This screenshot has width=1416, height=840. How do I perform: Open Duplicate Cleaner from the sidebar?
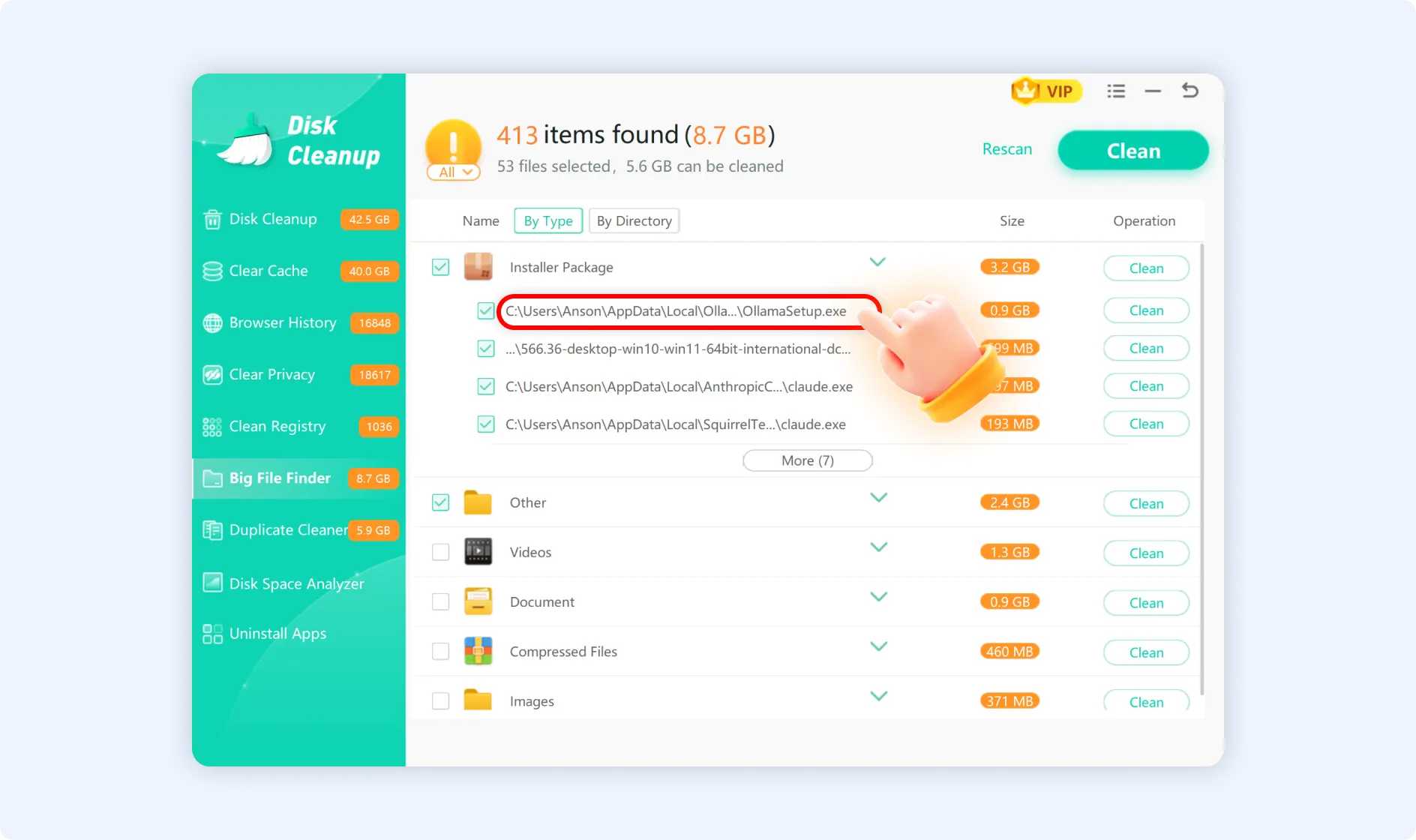click(288, 529)
